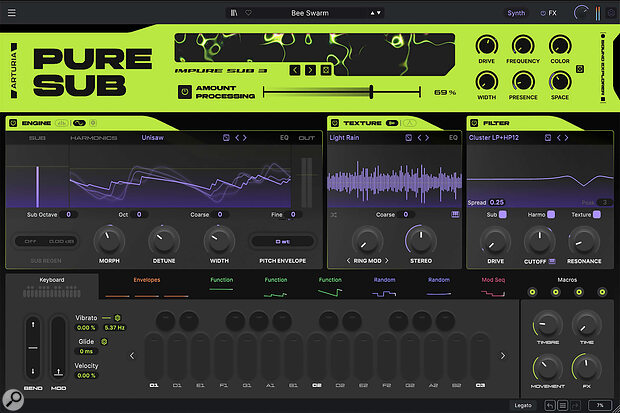The width and height of the screenshot is (620, 413).
Task: Toggle Legato mode in the status bar
Action: point(523,405)
